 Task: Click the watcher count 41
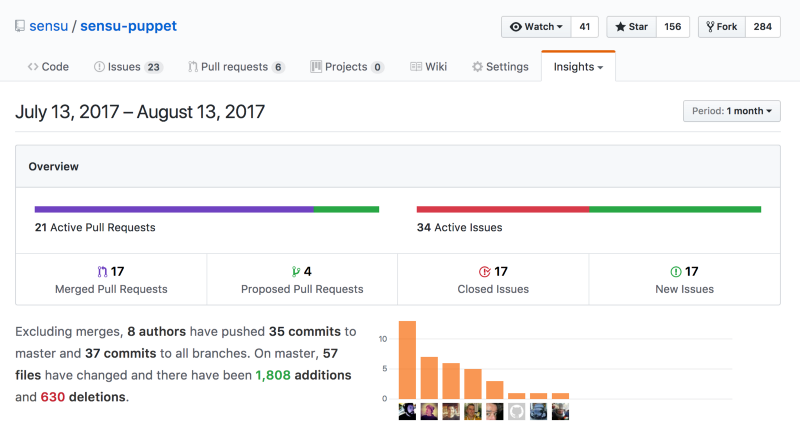click(x=585, y=27)
